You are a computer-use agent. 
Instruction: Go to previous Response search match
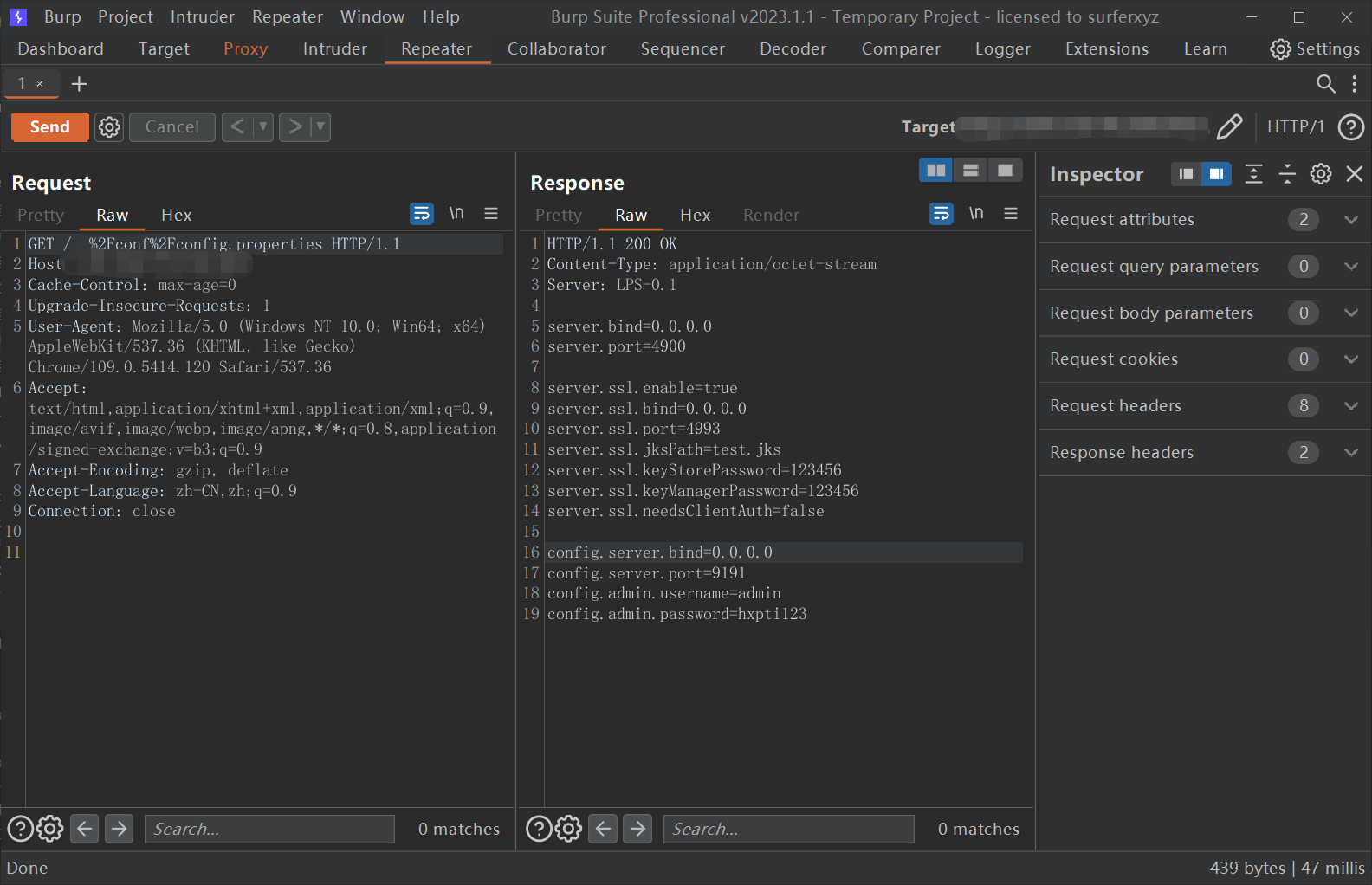603,829
